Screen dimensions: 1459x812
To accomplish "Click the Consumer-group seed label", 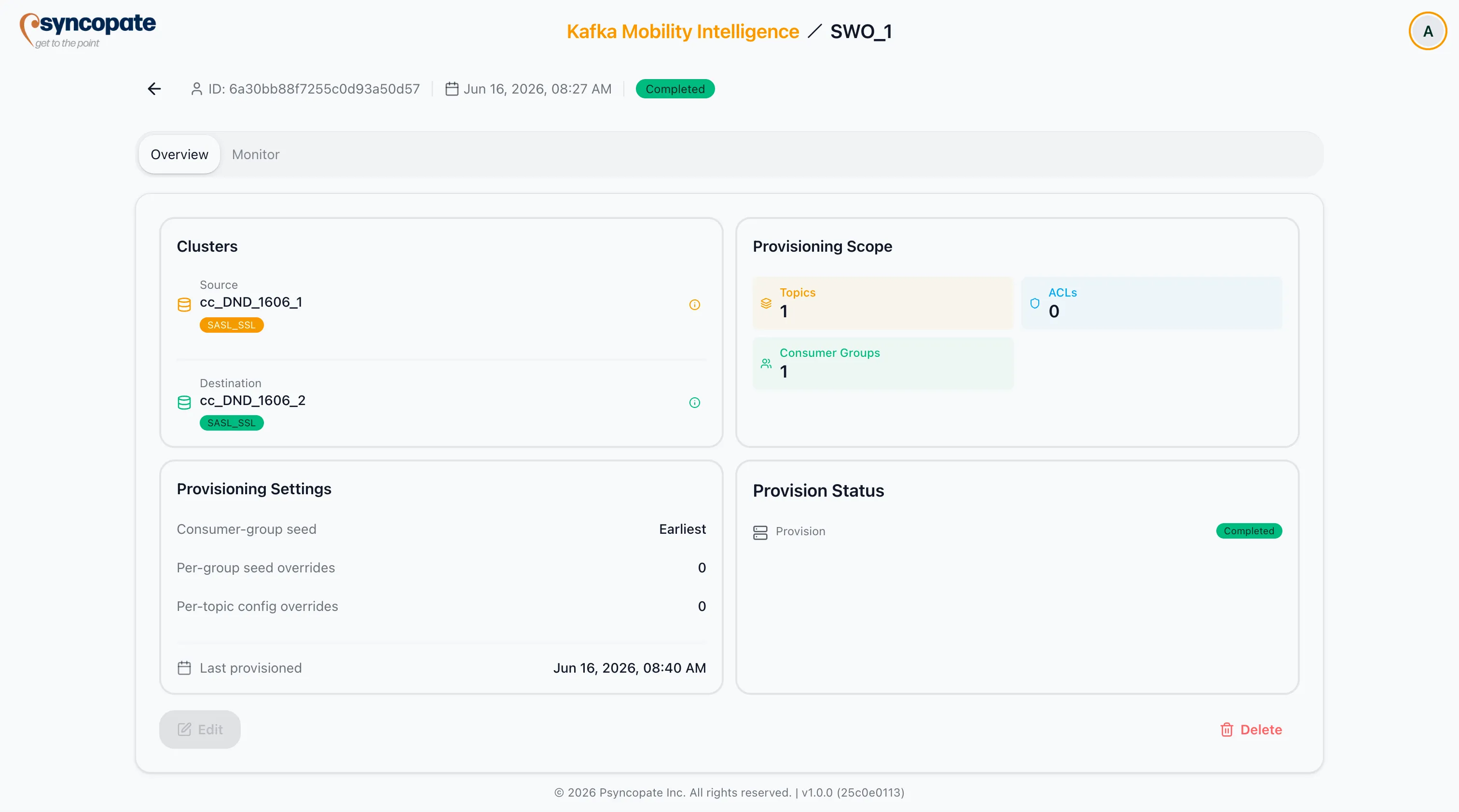I will click(247, 529).
